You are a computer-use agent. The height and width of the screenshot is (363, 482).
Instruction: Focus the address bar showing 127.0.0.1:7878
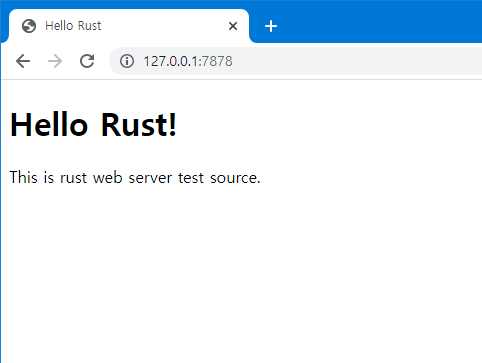[295, 61]
